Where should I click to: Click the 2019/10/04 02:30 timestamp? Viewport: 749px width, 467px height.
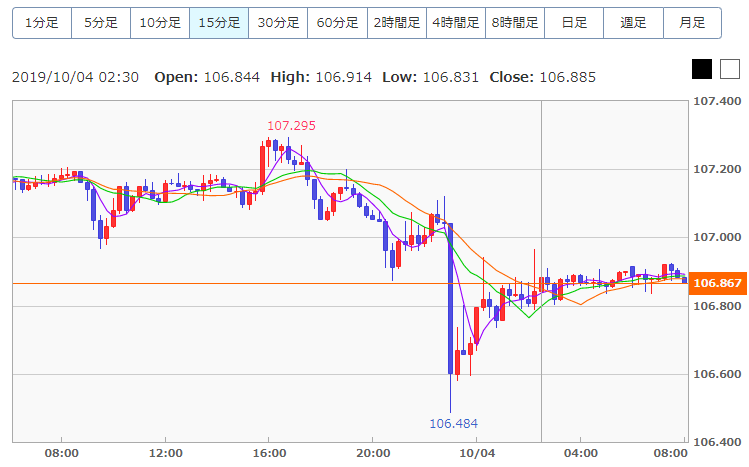(x=75, y=77)
